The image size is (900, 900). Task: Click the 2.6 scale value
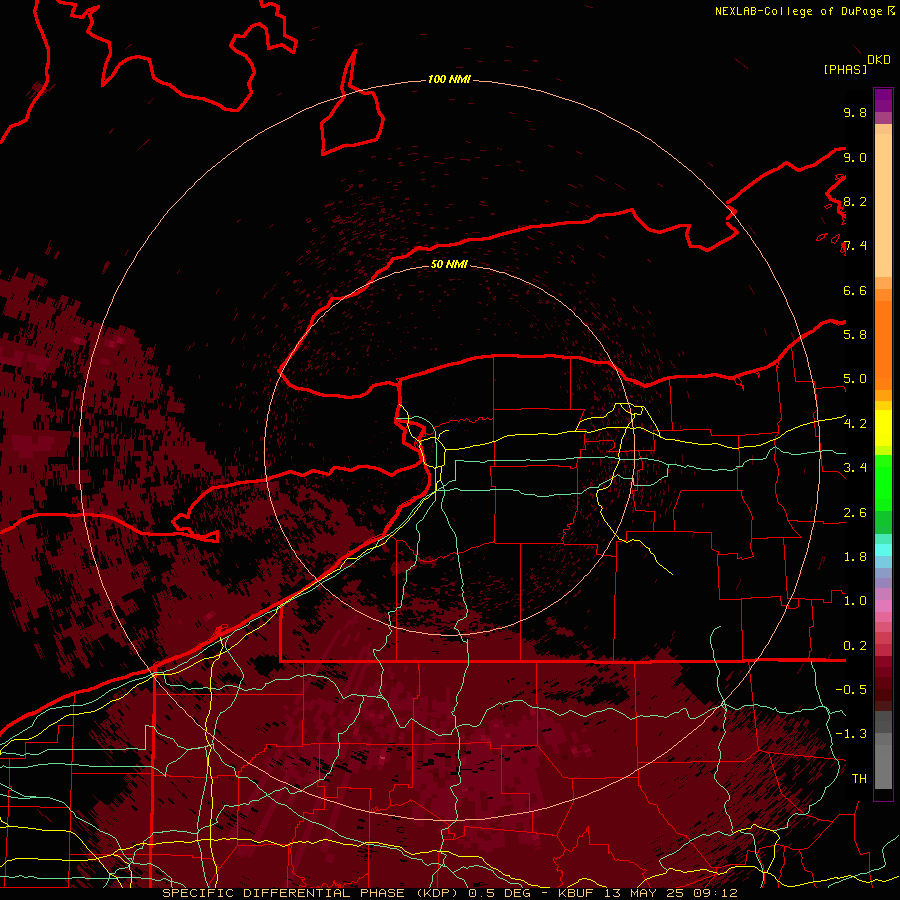[x=855, y=513]
